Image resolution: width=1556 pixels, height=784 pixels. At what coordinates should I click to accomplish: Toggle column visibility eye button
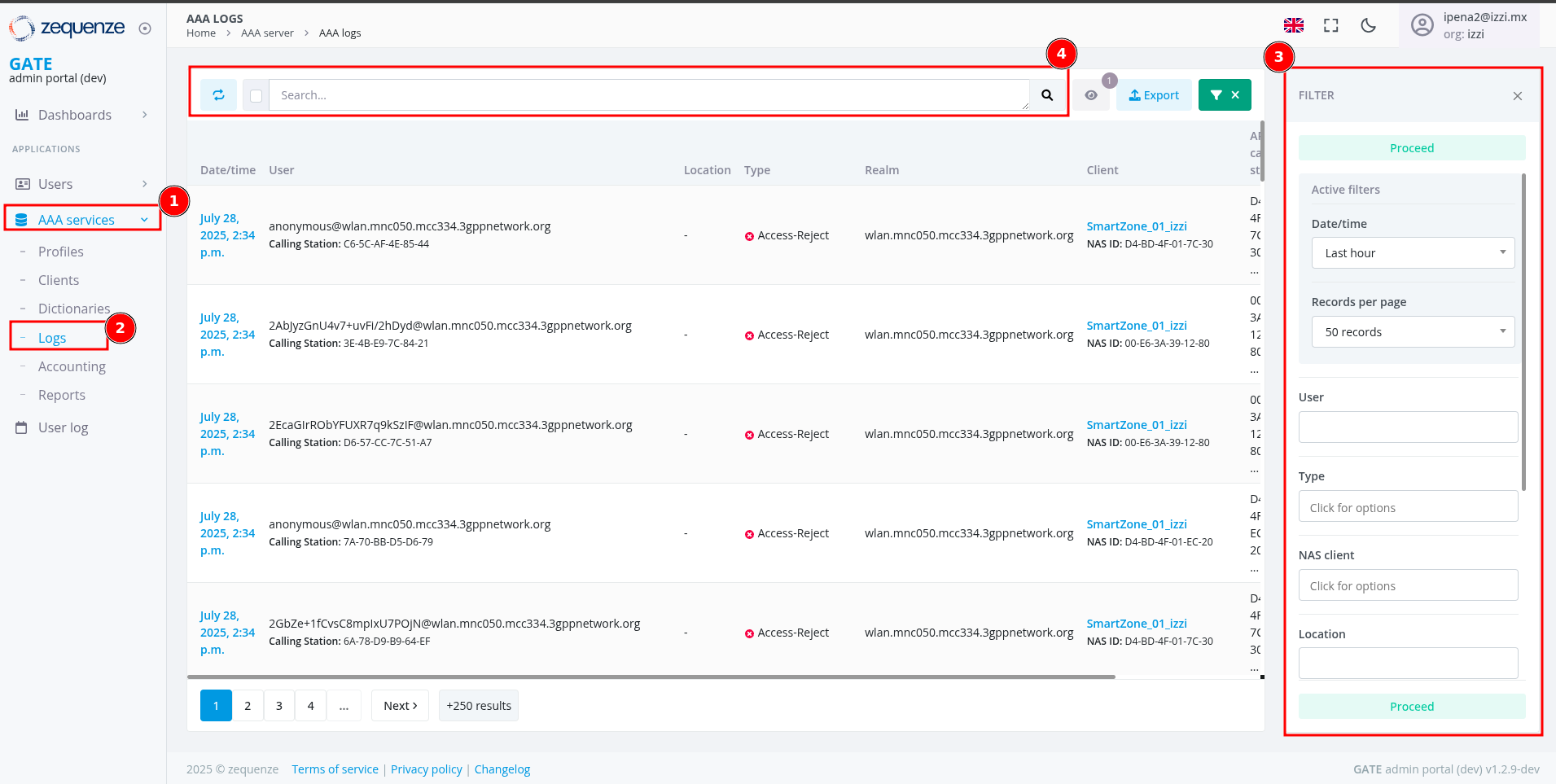point(1090,95)
